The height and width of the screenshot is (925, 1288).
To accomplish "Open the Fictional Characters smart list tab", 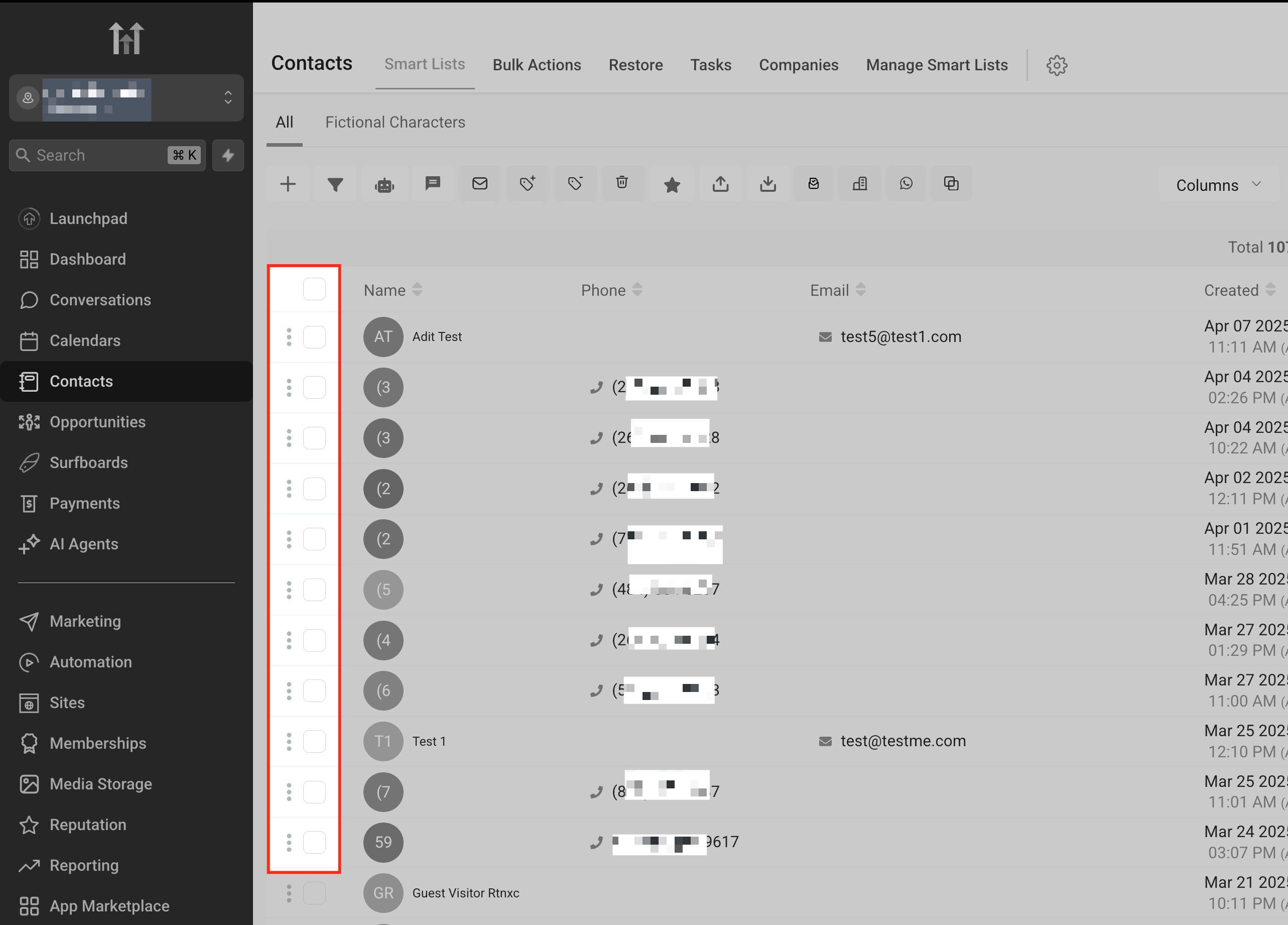I will 395,122.
